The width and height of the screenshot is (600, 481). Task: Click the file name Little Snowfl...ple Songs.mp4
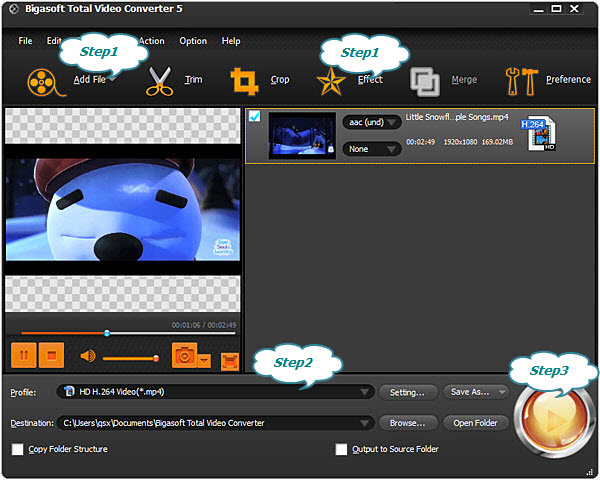457,117
